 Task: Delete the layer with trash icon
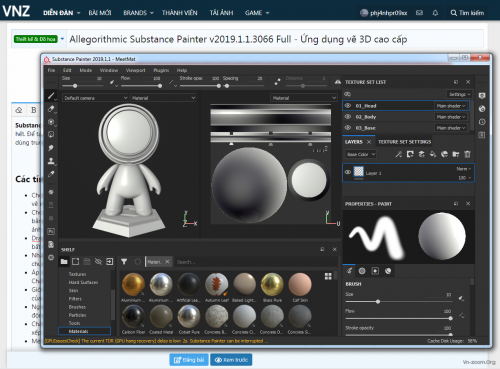467,154
